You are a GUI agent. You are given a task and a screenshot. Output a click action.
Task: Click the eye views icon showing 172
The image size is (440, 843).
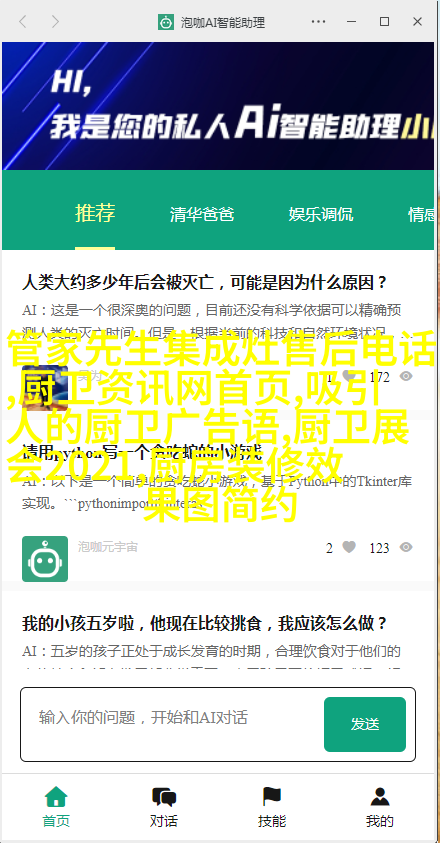tap(406, 376)
